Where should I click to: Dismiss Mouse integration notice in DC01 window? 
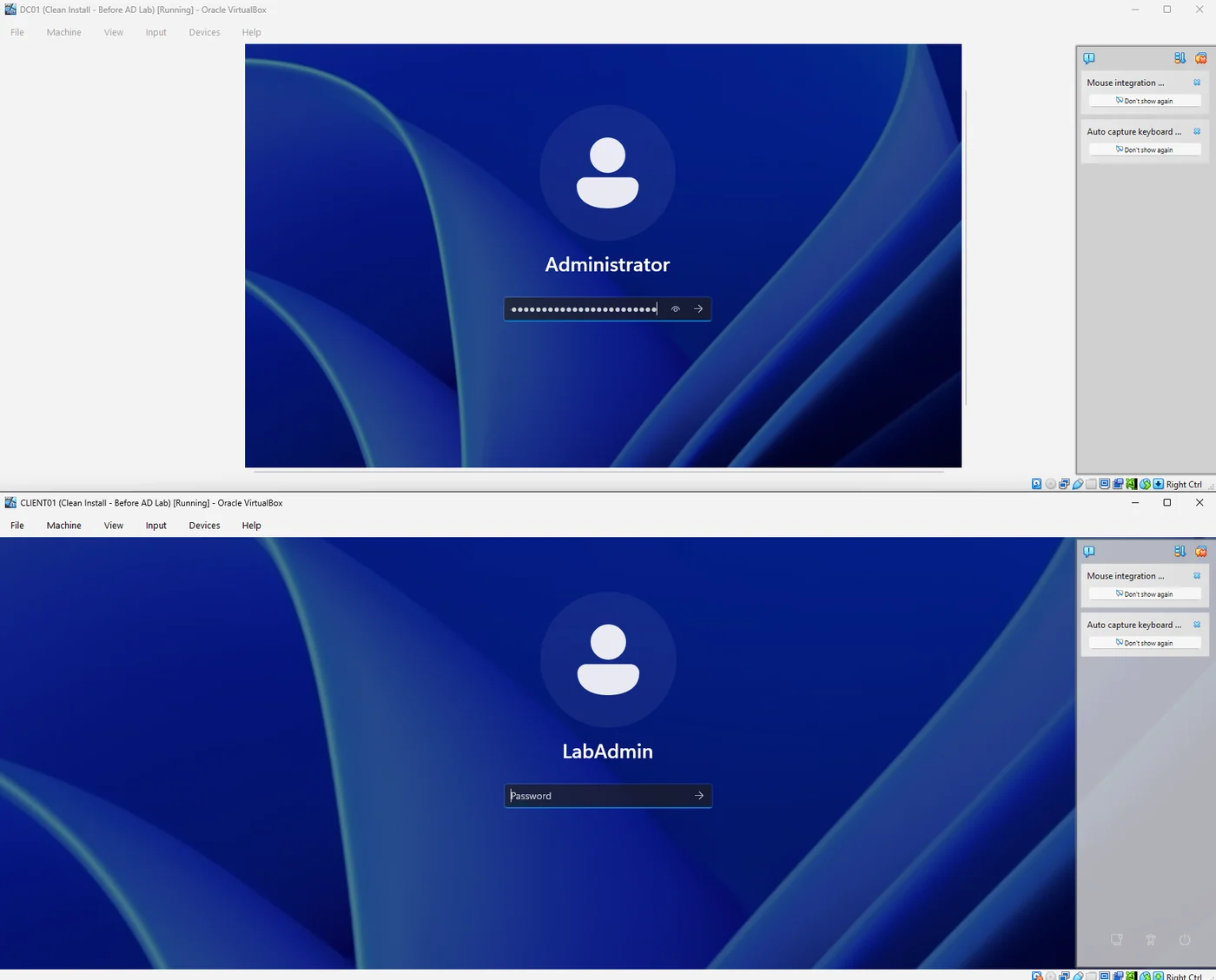(x=1197, y=83)
